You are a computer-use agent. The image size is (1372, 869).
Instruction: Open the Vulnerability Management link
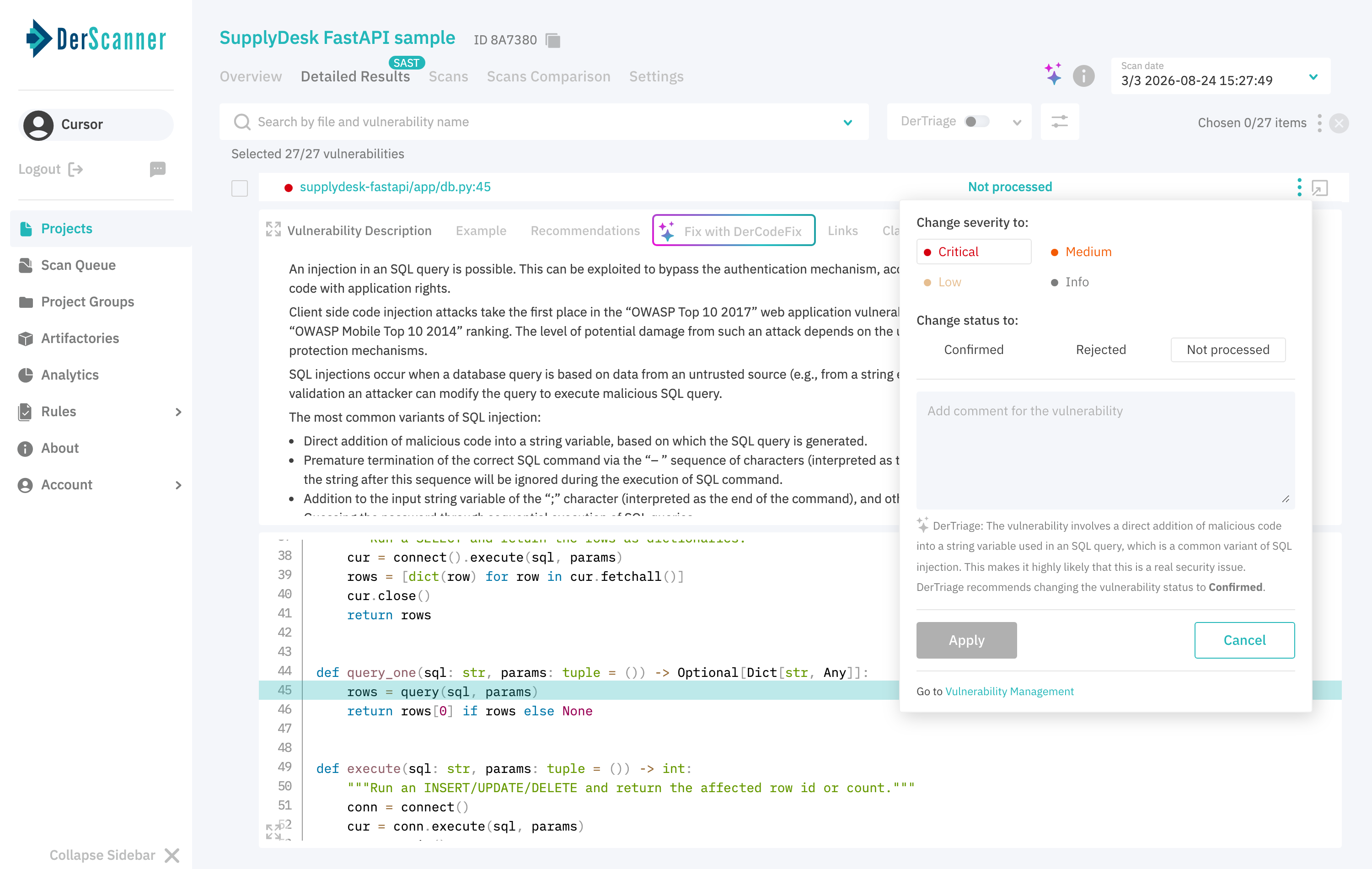[1010, 691]
